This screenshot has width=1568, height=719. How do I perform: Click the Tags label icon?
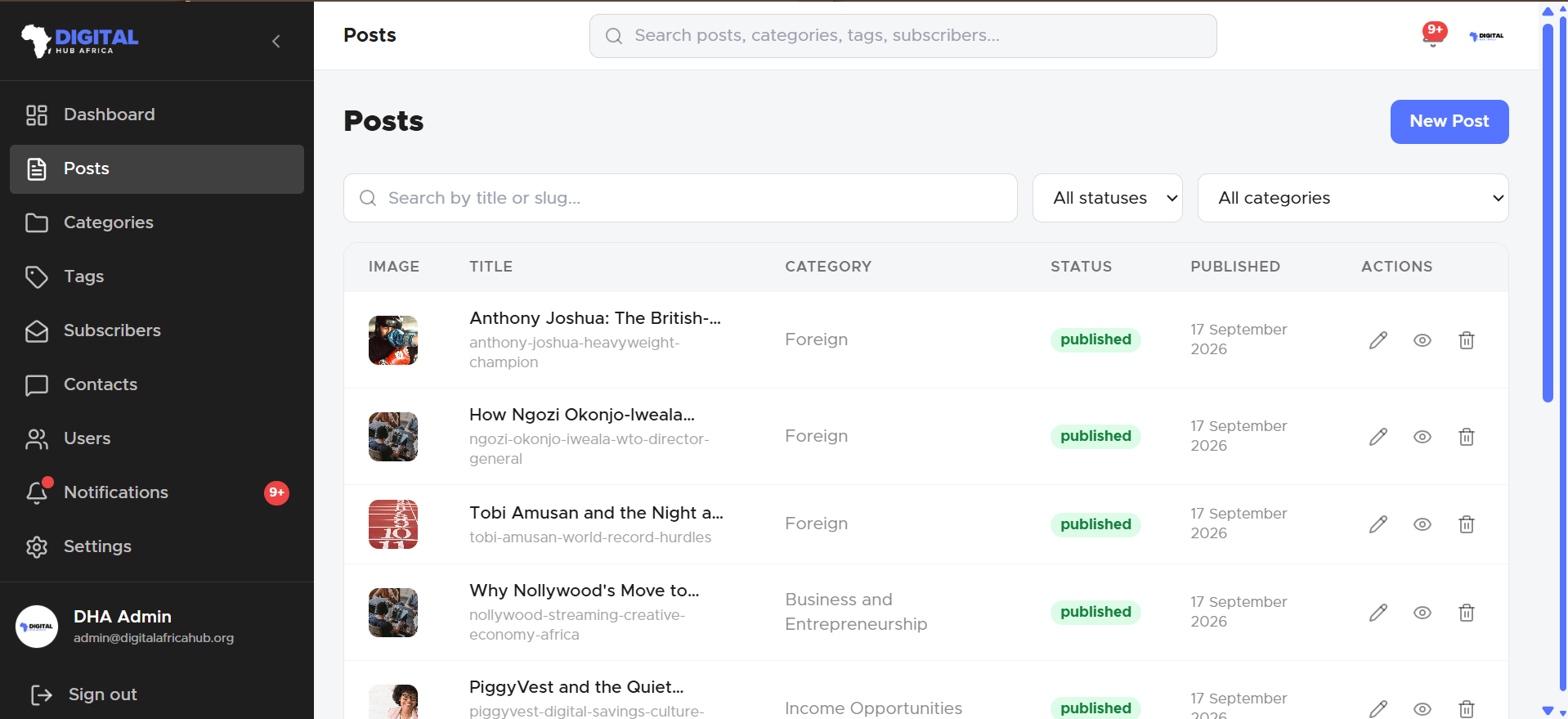[x=37, y=277]
